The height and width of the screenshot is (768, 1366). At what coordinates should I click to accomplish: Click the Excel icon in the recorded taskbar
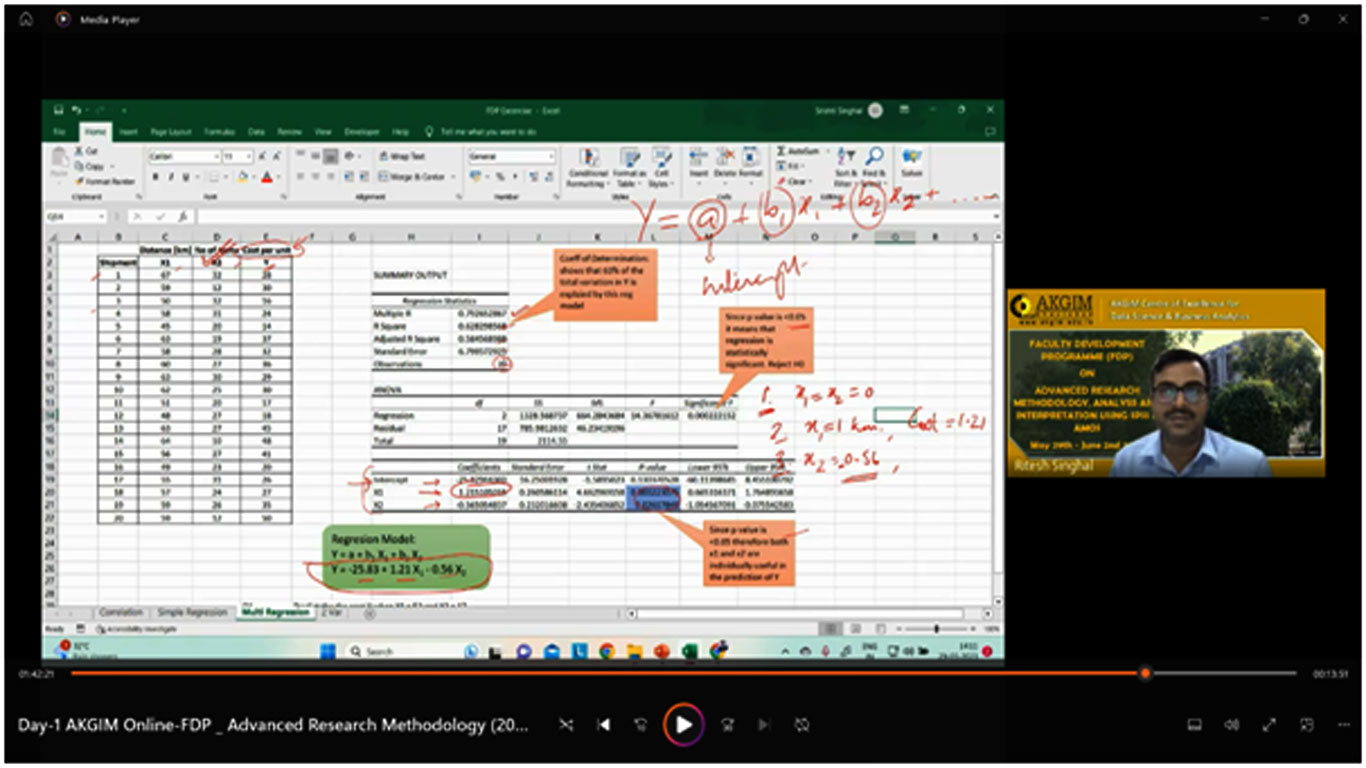click(689, 651)
